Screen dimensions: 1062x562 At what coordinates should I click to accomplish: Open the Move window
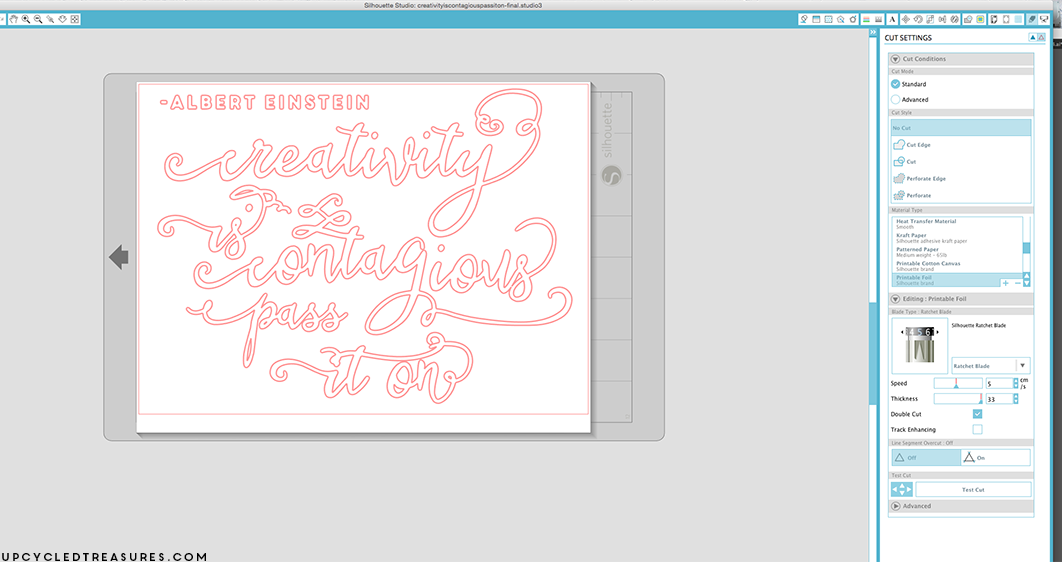point(906,20)
